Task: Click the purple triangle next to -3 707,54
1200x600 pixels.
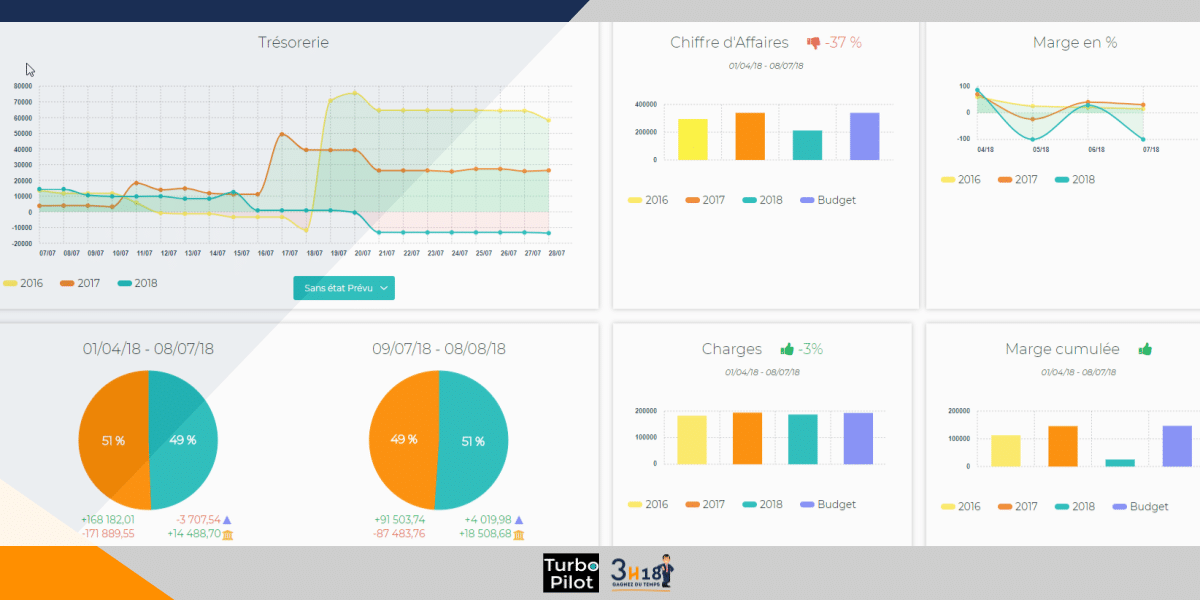Action: (x=227, y=520)
